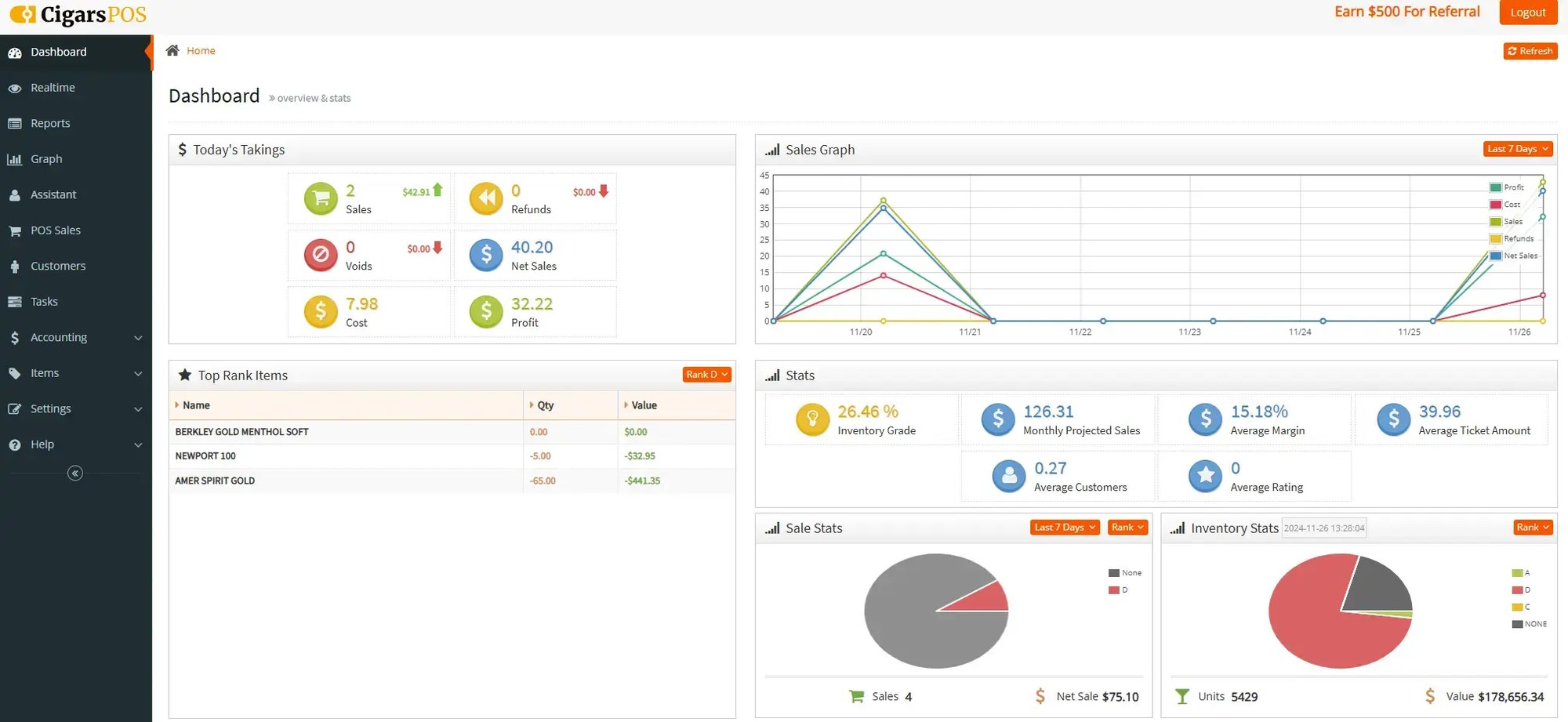This screenshot has width=1568, height=722.
Task: Click the Logout button
Action: point(1528,12)
